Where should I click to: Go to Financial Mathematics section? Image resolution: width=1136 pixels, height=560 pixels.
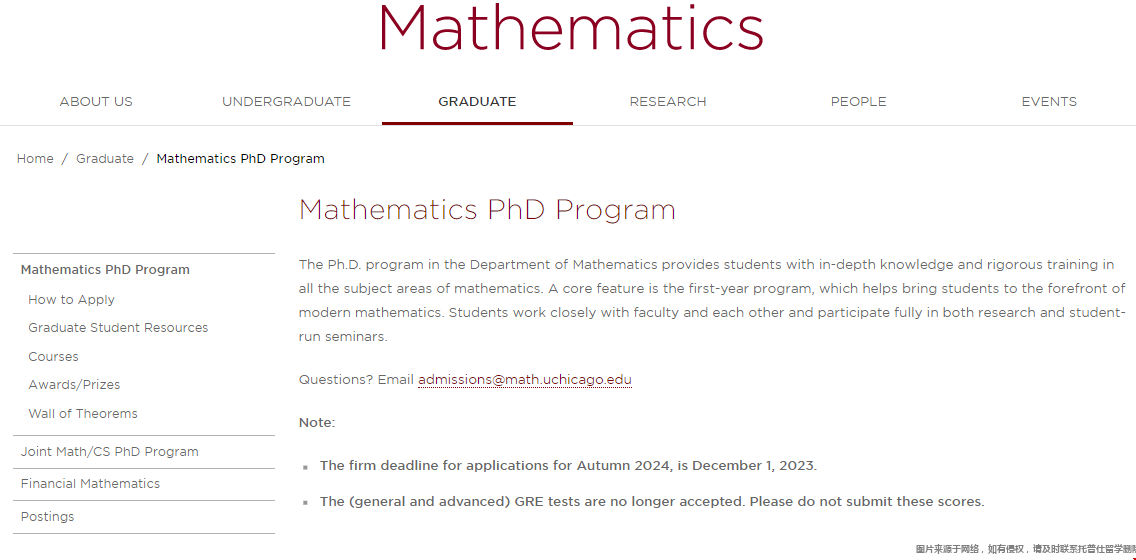90,484
